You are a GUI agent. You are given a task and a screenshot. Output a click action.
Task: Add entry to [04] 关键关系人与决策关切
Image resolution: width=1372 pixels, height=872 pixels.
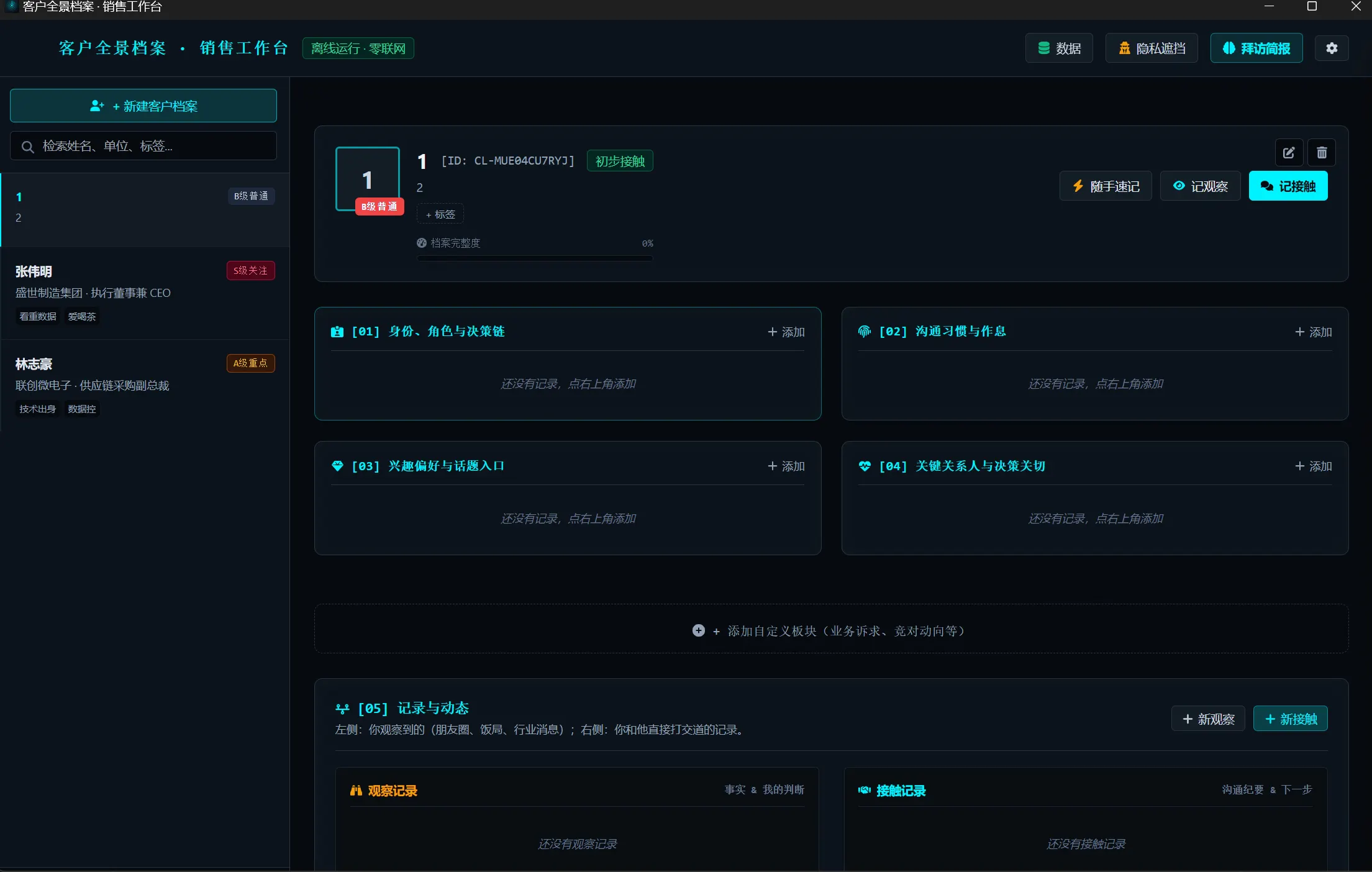tap(1313, 466)
